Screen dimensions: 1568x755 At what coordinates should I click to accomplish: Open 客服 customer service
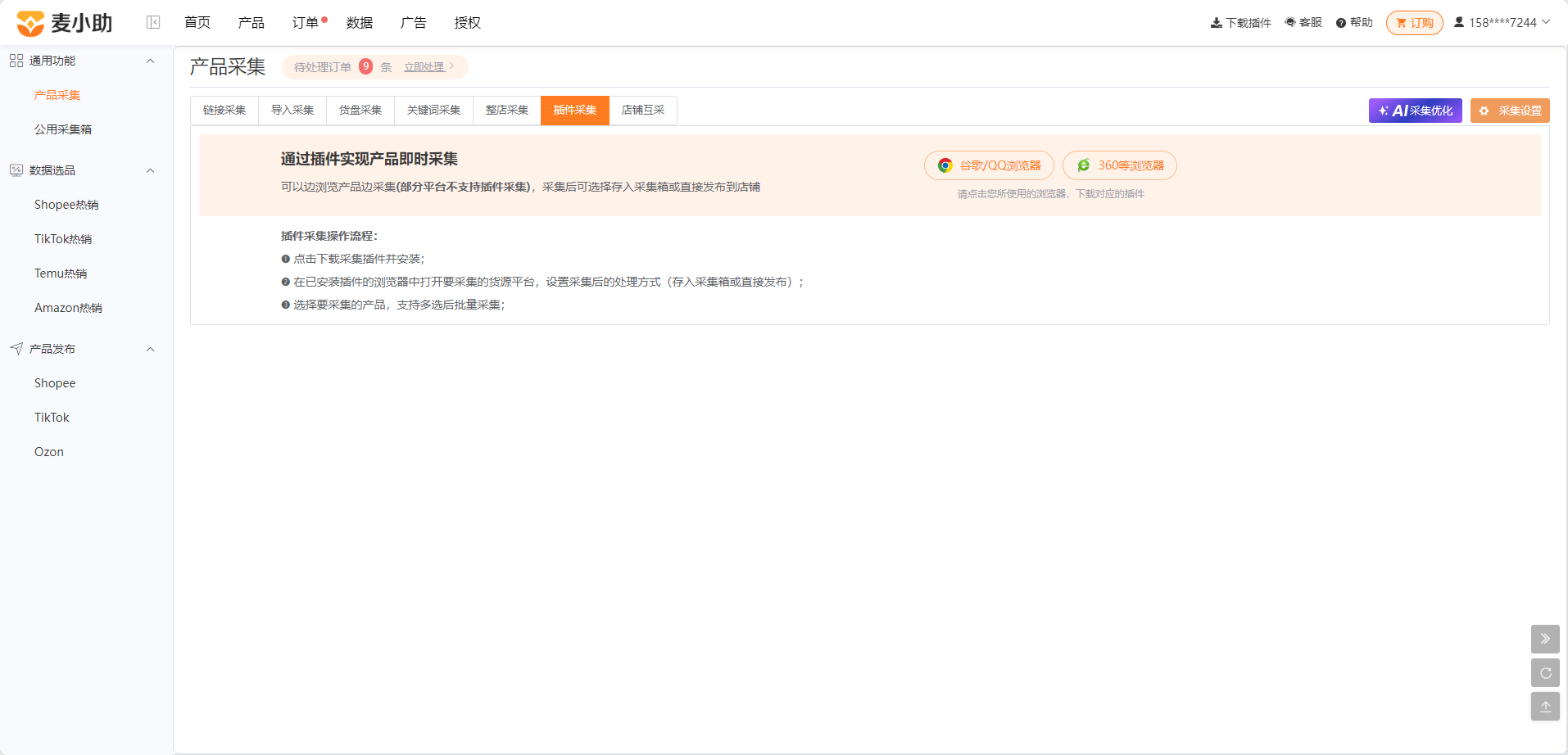1303,22
